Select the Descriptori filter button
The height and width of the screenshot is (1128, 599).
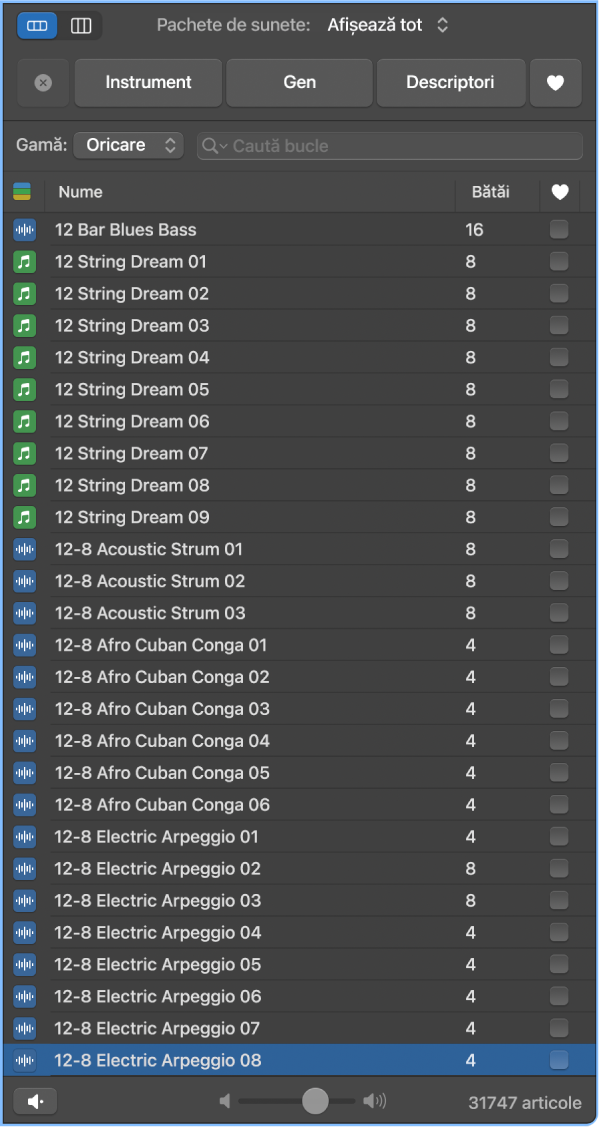coord(450,83)
